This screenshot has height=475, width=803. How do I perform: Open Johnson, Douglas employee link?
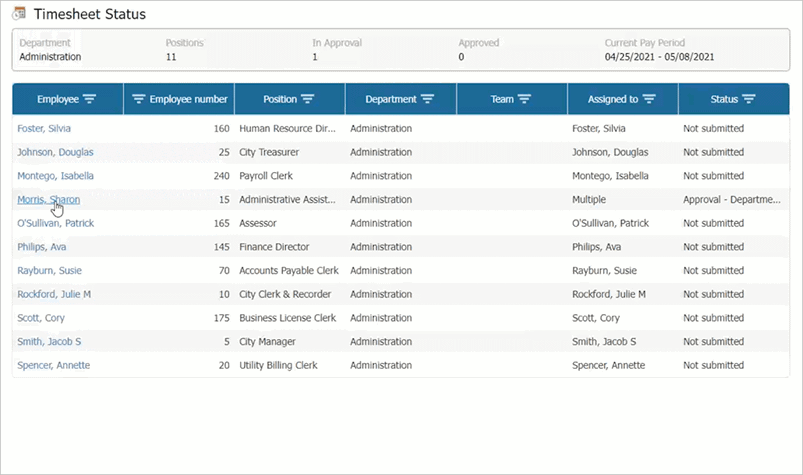pos(55,152)
